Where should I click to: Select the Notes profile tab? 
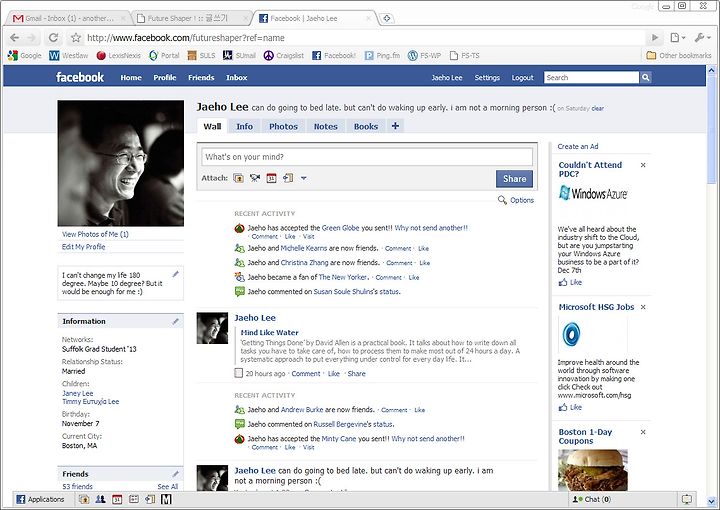[326, 126]
